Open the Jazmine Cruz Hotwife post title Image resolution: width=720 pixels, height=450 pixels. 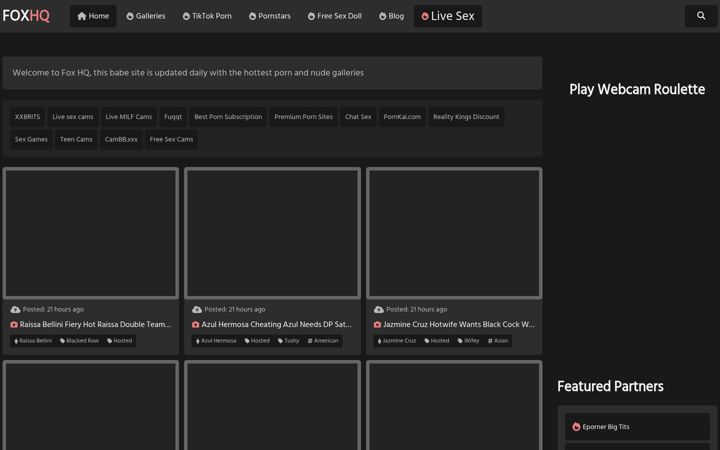click(x=459, y=325)
